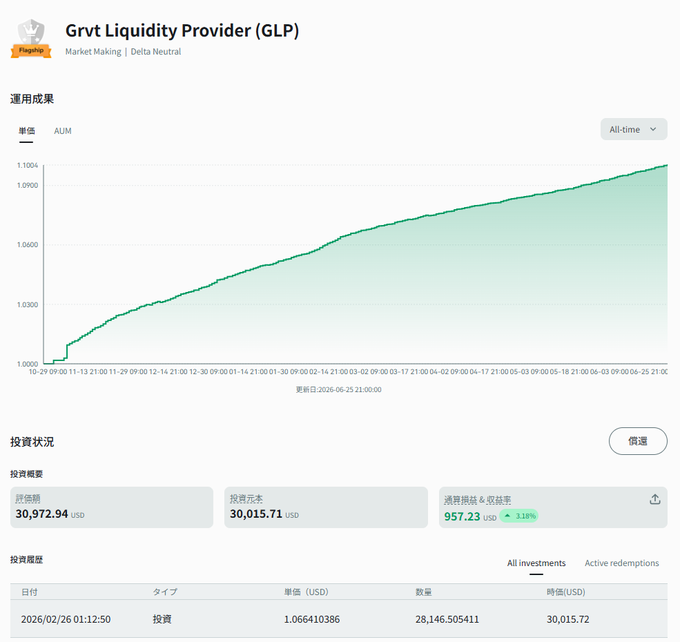
Task: Open the All-time range dropdown
Action: (x=634, y=129)
